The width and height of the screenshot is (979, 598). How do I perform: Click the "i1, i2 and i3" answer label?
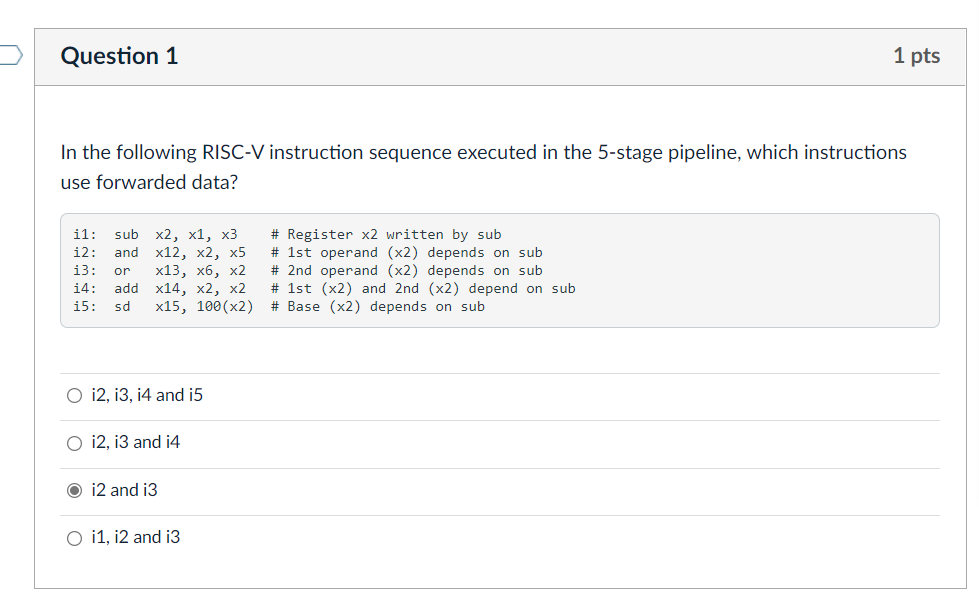coord(136,537)
